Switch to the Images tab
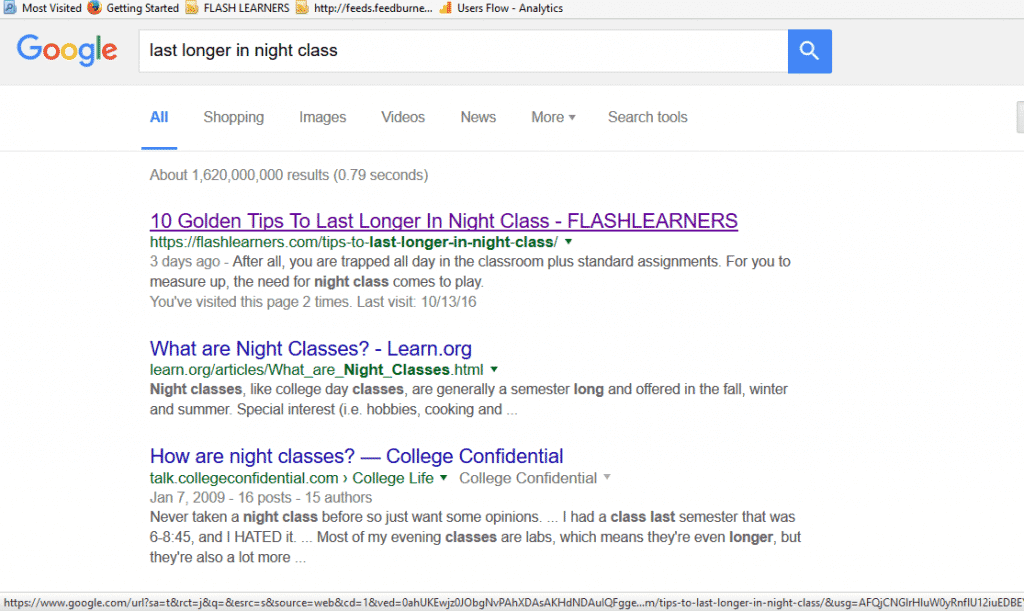The image size is (1024, 611). 323,118
